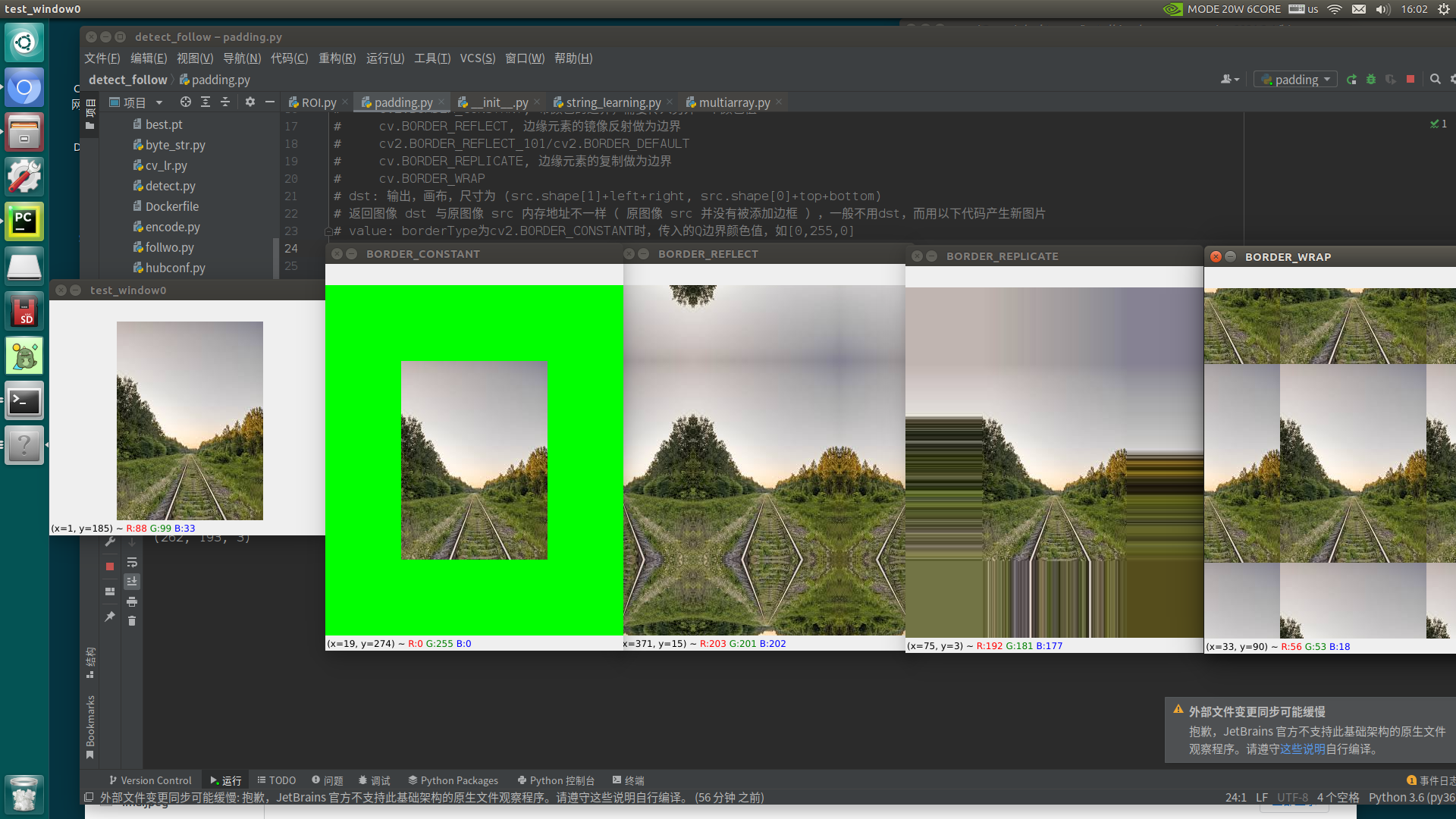
Task: Expand the 项目 view dropdown arrow
Action: pyautogui.click(x=159, y=102)
